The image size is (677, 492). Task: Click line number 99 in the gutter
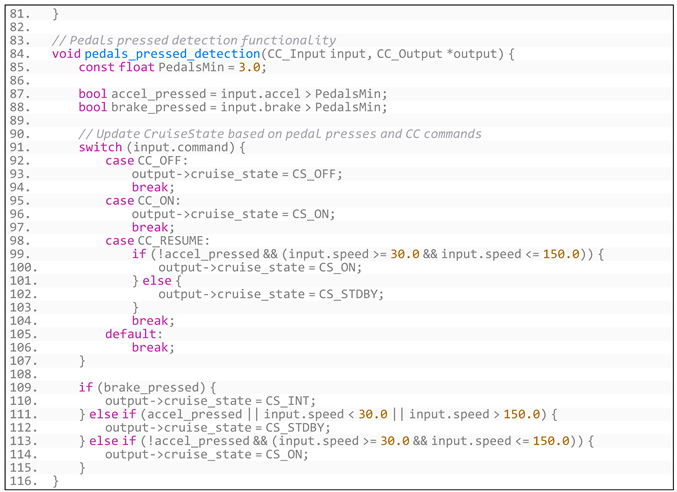pos(20,254)
